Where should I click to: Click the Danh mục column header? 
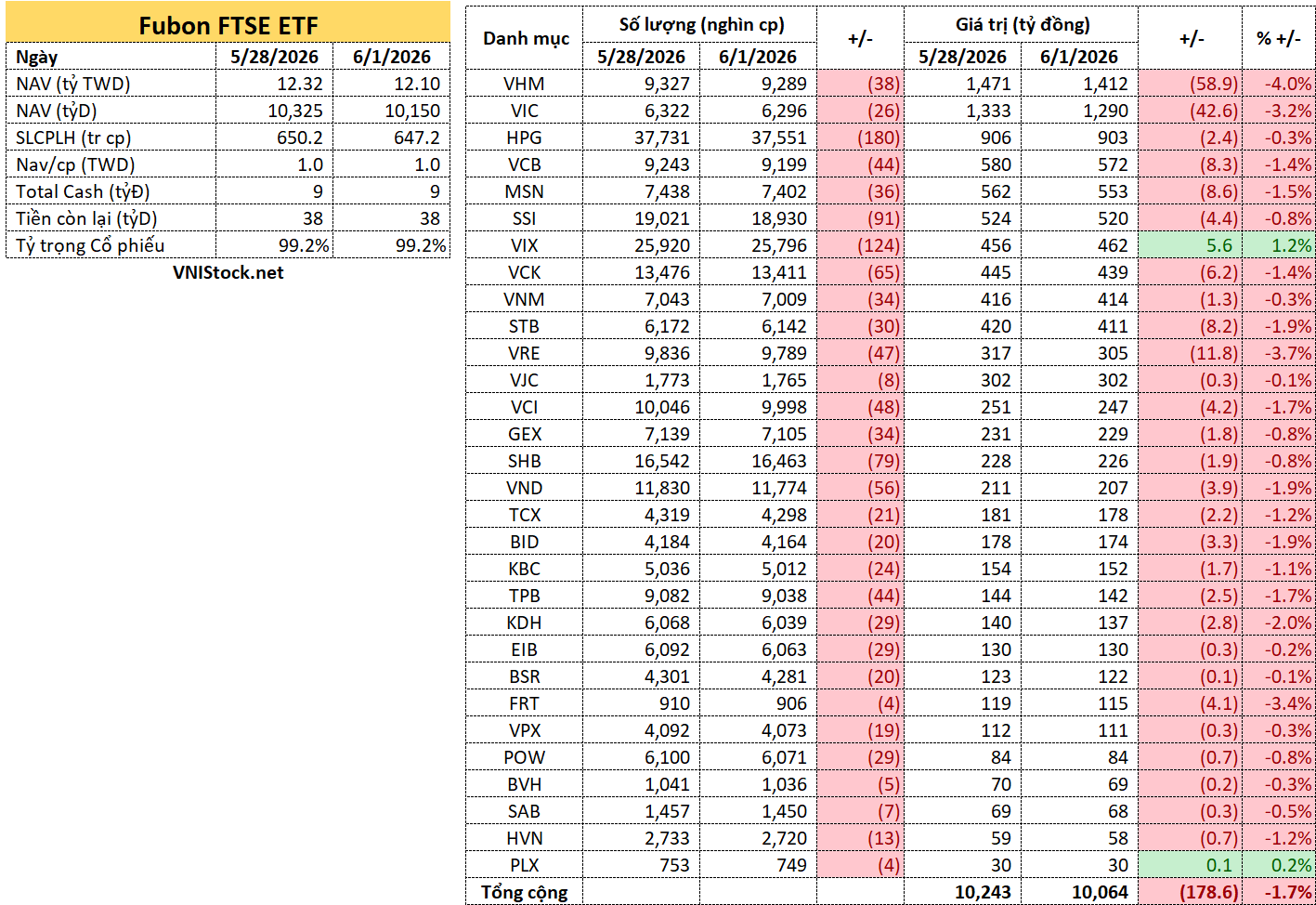point(525,38)
